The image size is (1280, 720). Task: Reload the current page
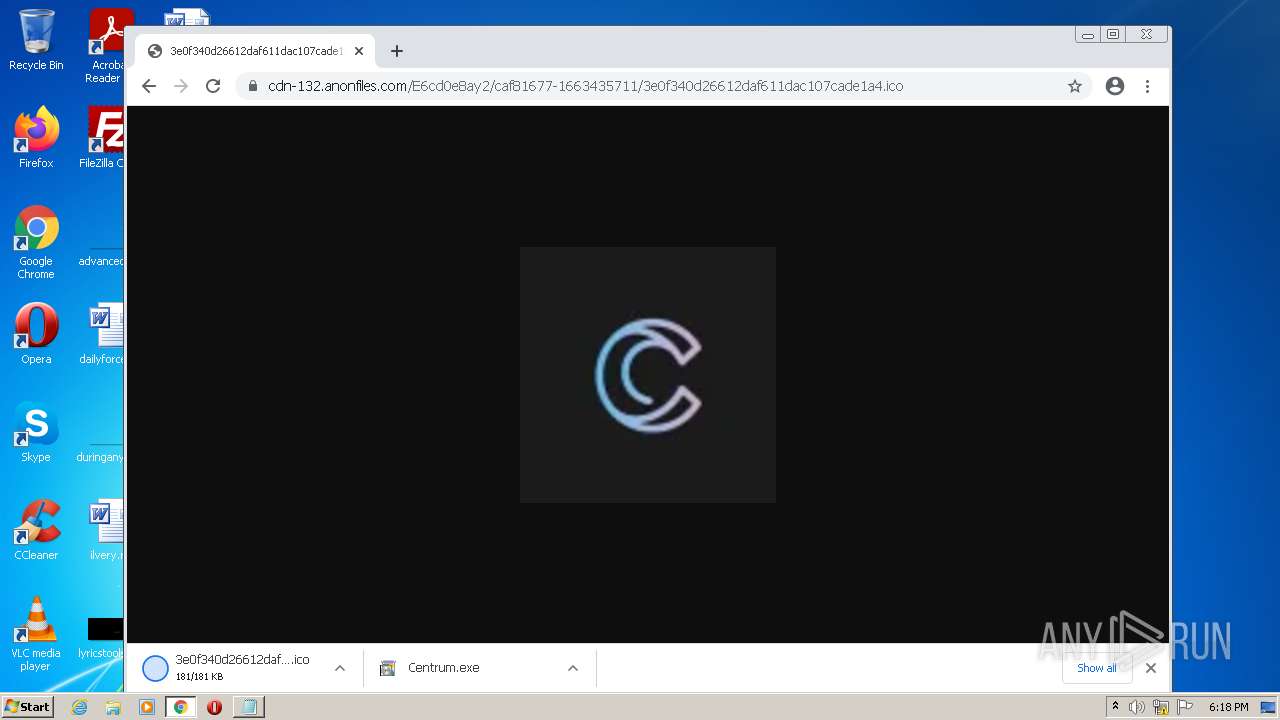click(213, 86)
